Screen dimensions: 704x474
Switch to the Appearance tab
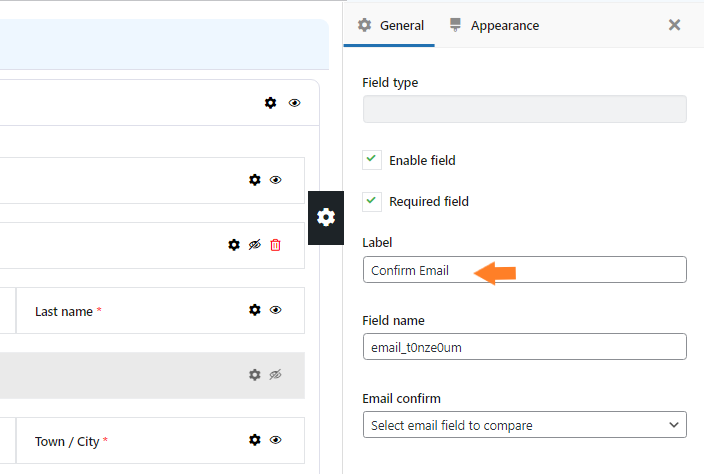pyautogui.click(x=494, y=26)
